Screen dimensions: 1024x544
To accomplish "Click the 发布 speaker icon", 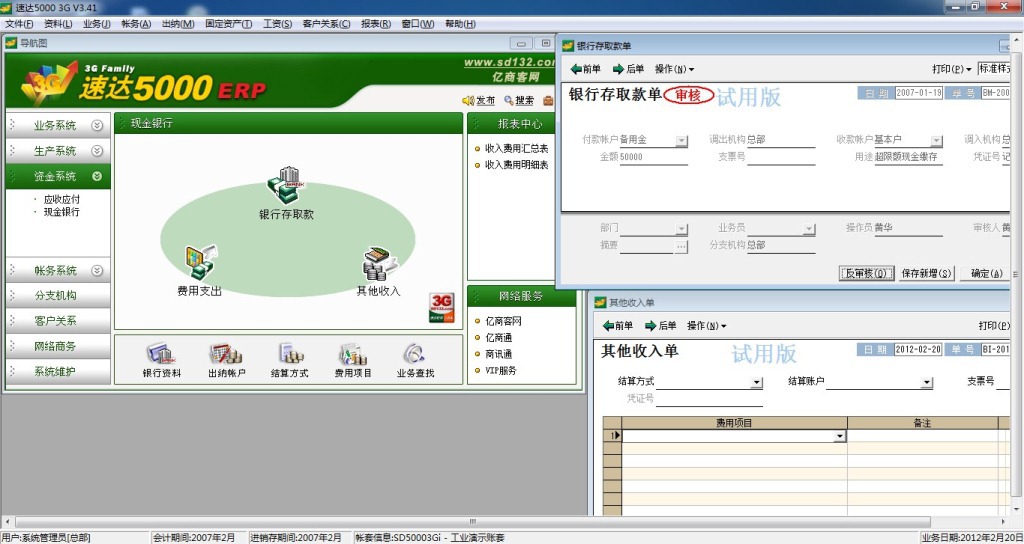I will 468,101.
